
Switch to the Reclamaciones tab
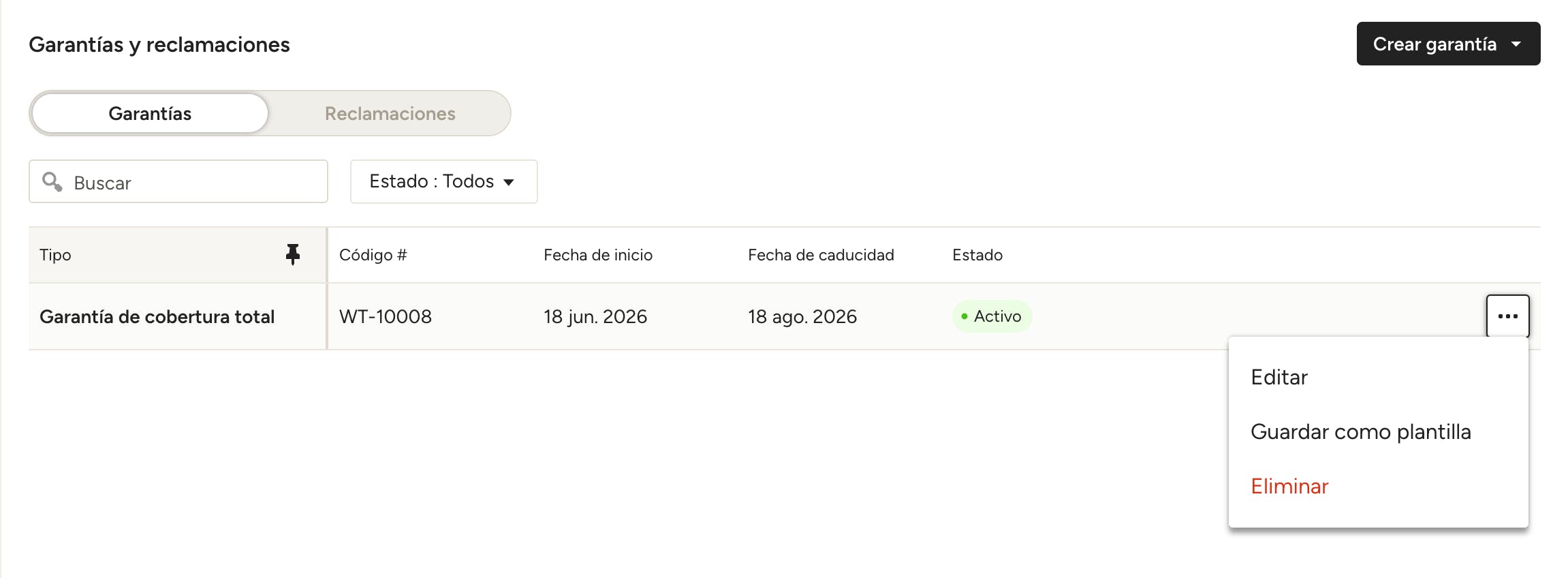[x=390, y=113]
